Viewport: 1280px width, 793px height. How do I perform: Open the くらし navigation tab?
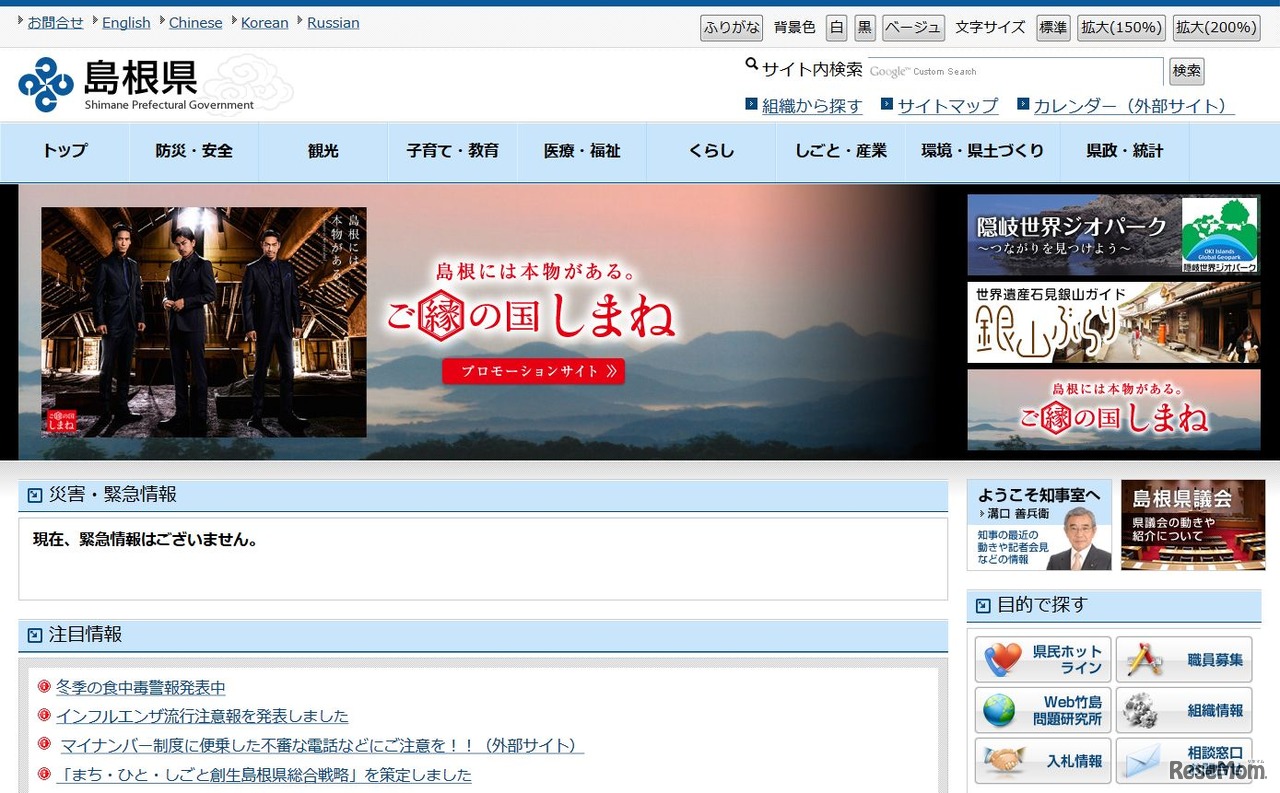[711, 151]
